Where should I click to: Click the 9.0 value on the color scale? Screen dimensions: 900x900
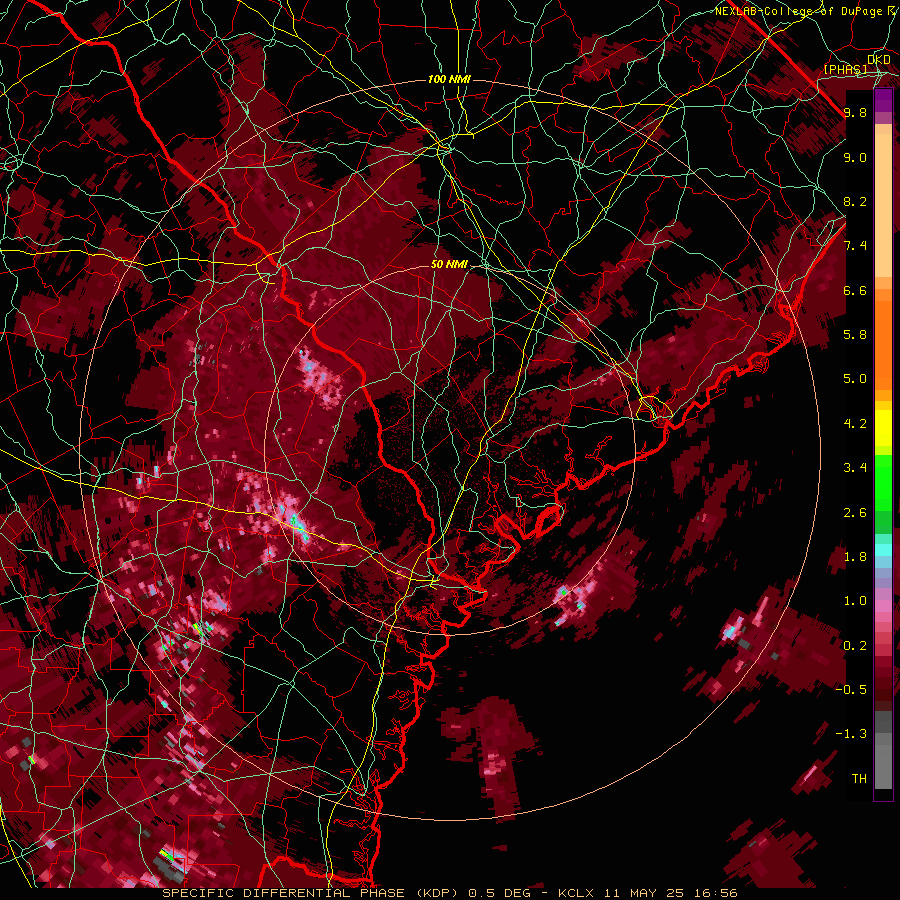pyautogui.click(x=855, y=157)
